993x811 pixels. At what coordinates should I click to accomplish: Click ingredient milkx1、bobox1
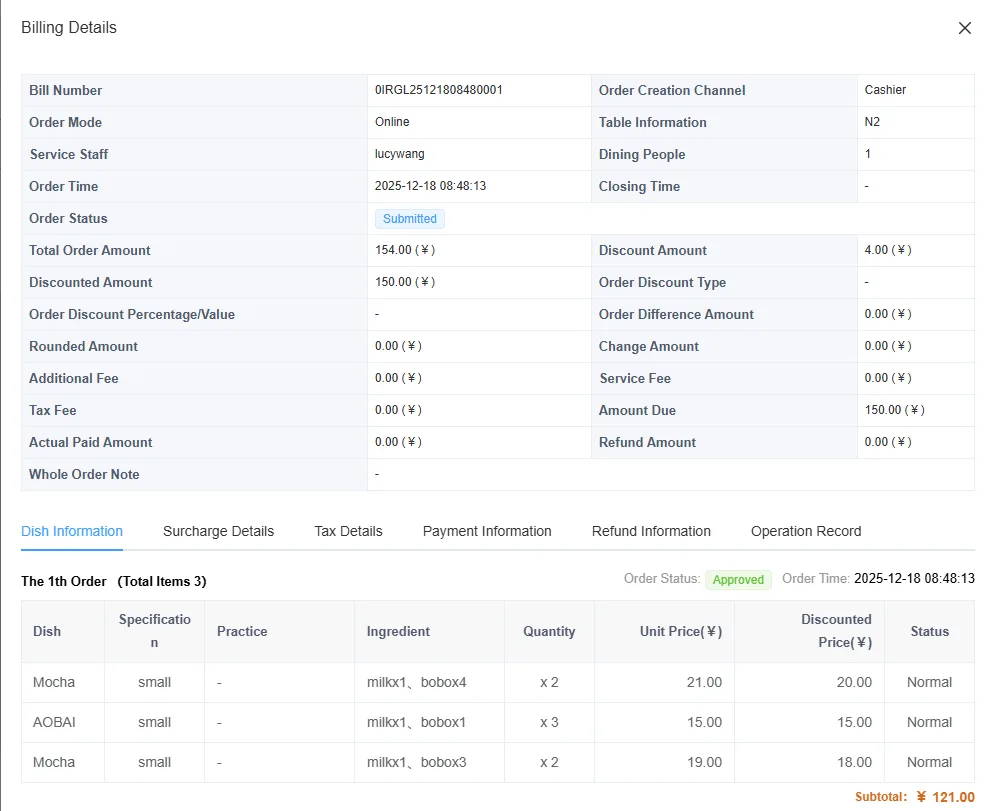[x=416, y=722]
